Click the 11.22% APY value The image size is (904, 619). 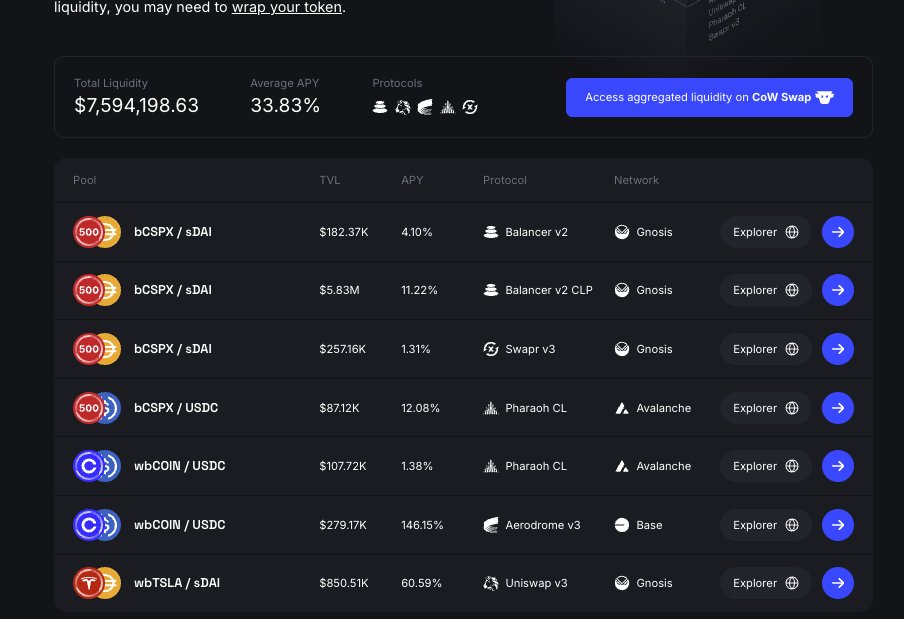pyautogui.click(x=419, y=290)
